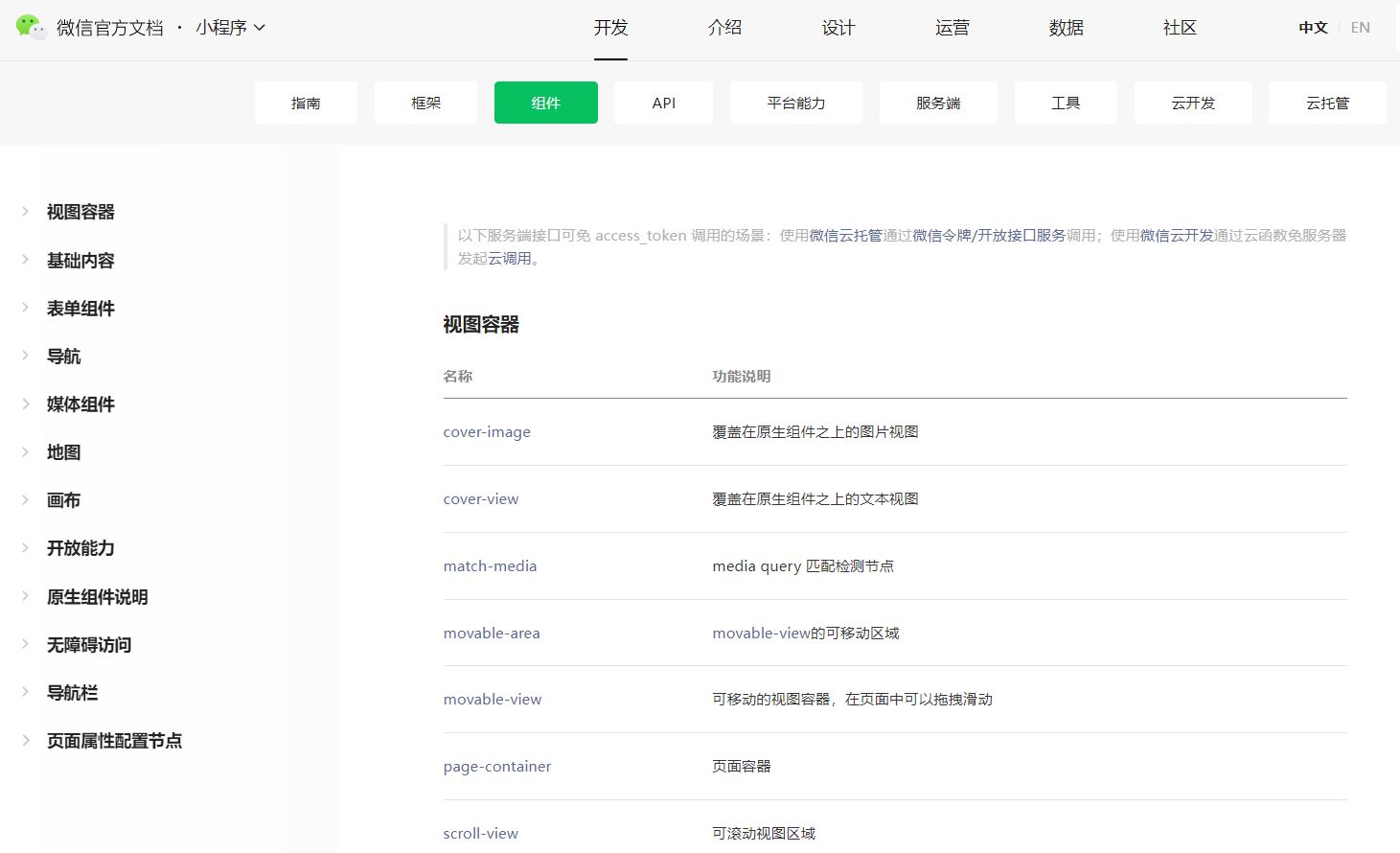
Task: Open the 微信云开发 link in the note
Action: (x=1177, y=235)
